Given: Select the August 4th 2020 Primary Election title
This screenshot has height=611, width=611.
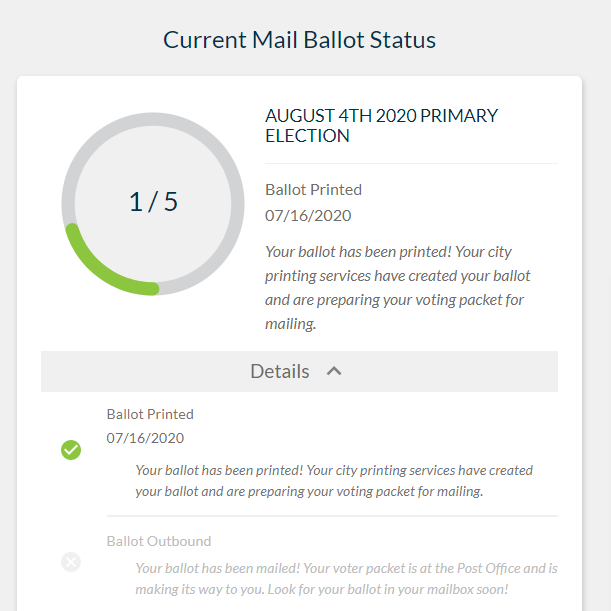Looking at the screenshot, I should coord(381,126).
